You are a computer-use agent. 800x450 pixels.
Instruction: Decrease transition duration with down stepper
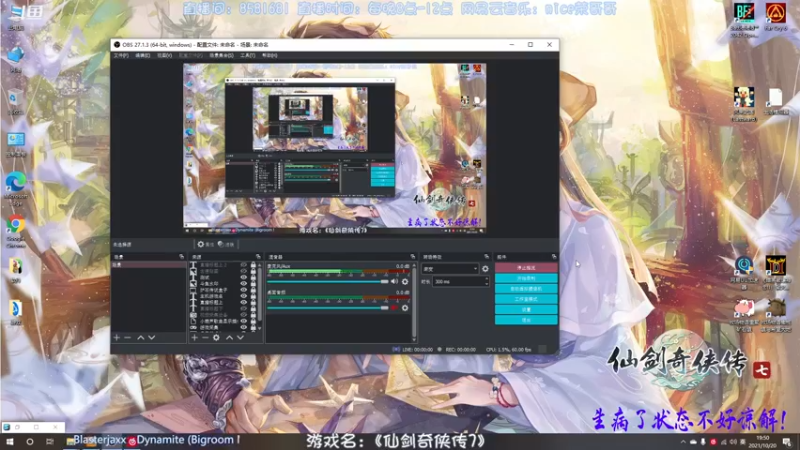coord(487,284)
